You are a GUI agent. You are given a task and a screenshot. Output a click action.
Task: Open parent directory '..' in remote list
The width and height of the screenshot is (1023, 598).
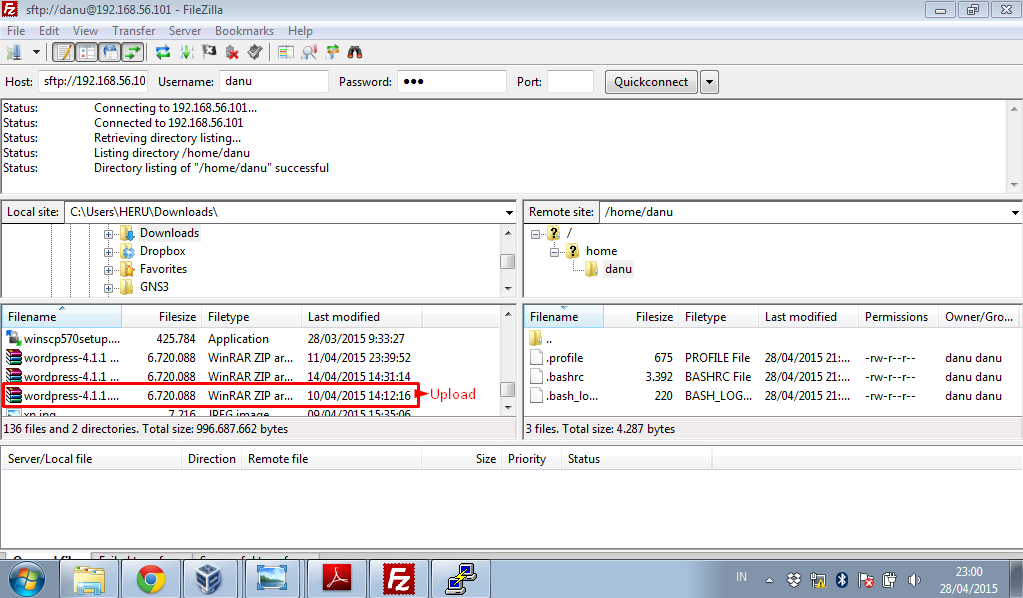773,339
